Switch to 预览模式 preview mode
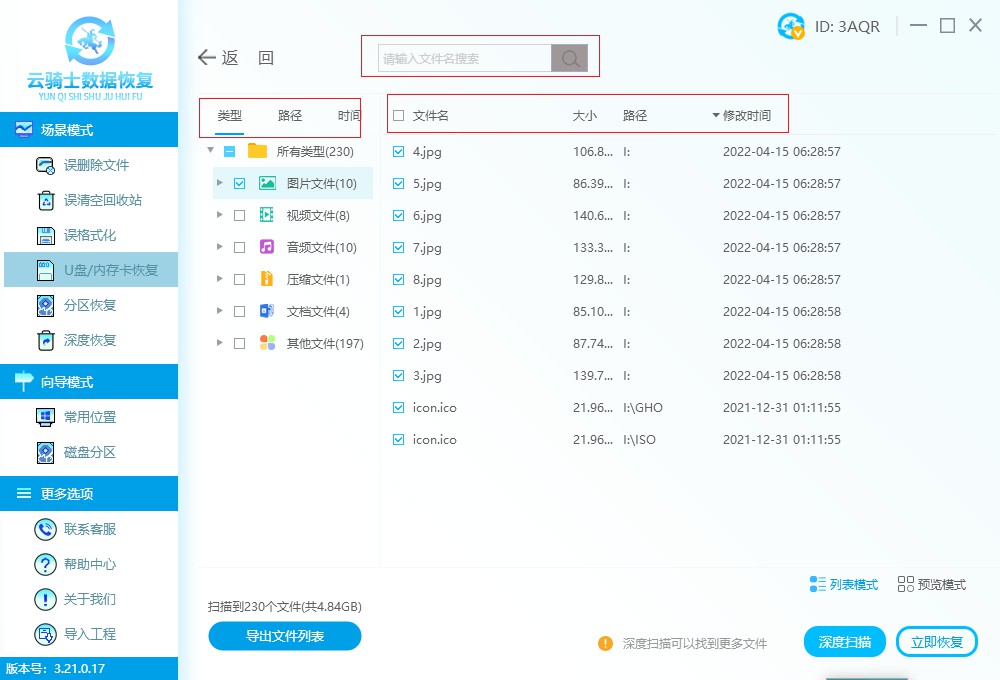 [x=932, y=584]
